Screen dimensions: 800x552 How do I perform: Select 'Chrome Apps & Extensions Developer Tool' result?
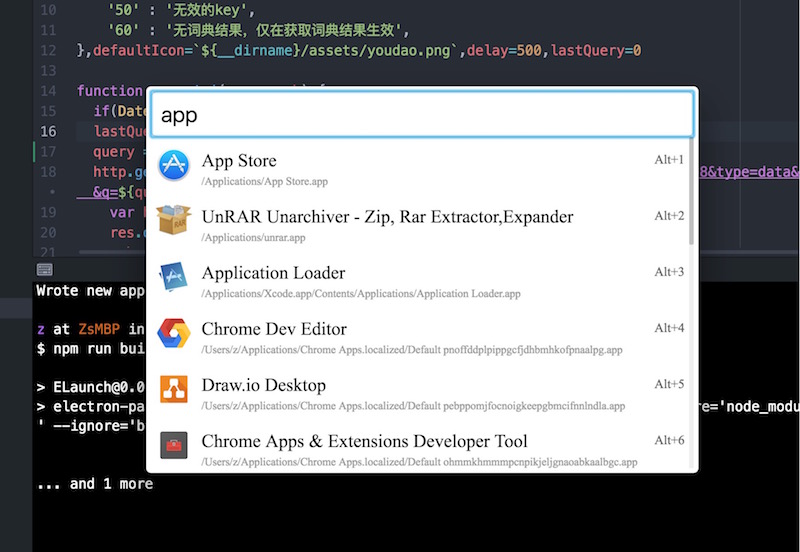(364, 441)
